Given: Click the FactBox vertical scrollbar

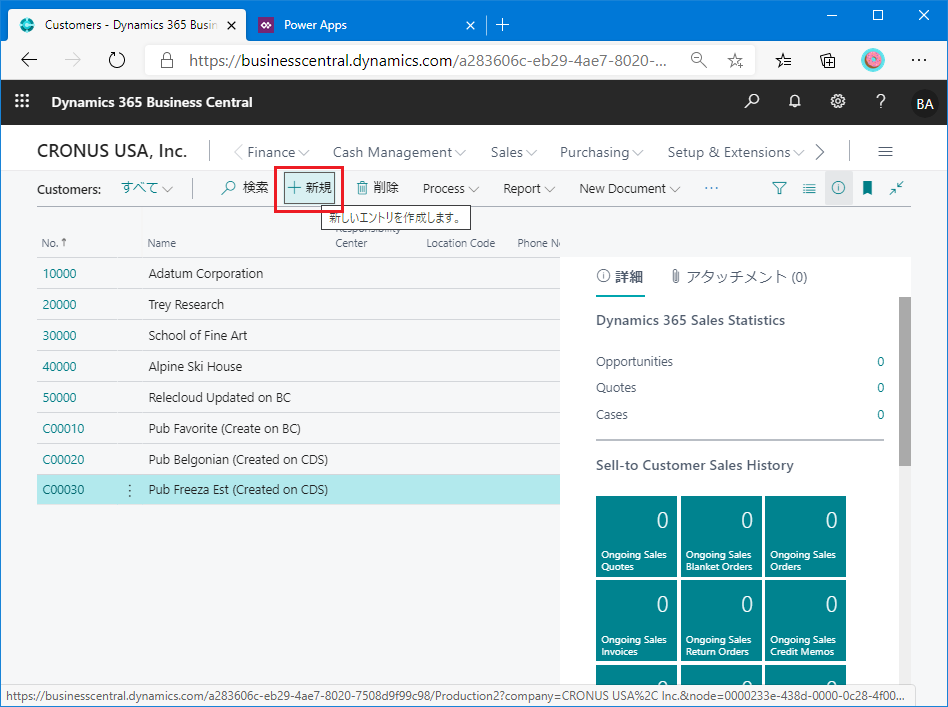Looking at the screenshot, I should click(x=904, y=381).
